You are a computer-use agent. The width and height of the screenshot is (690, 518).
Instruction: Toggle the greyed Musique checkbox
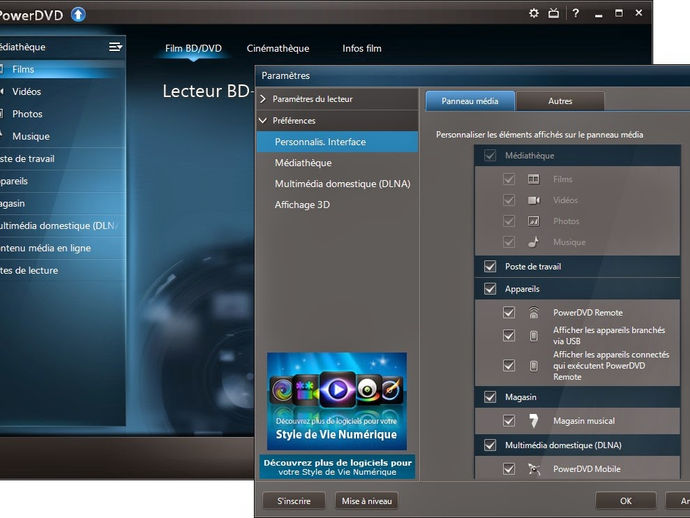coord(509,242)
